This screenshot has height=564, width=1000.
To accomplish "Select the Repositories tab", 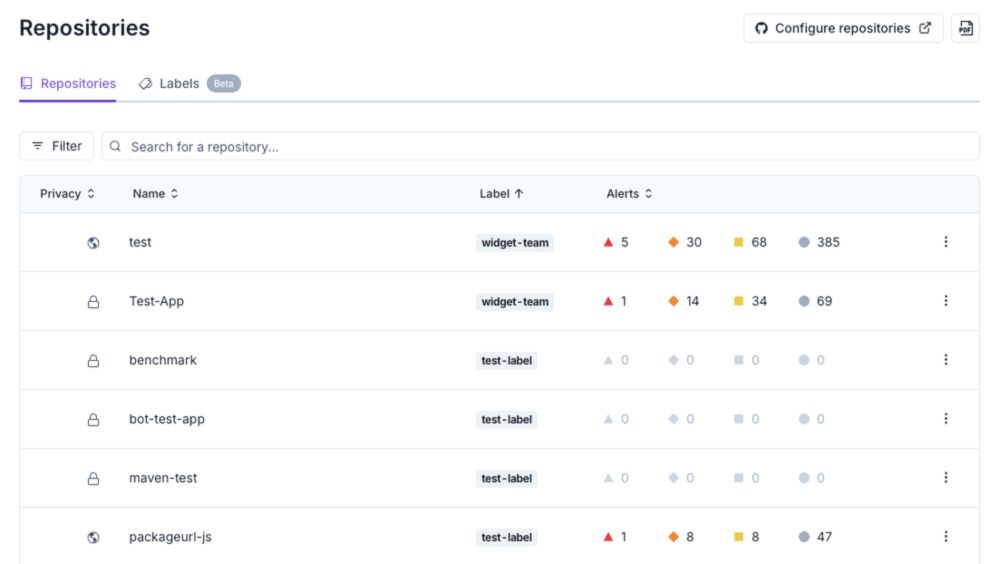I will tap(68, 84).
